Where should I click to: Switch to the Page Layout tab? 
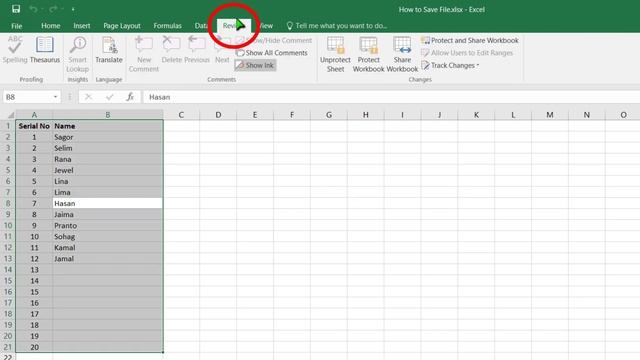pos(122,26)
